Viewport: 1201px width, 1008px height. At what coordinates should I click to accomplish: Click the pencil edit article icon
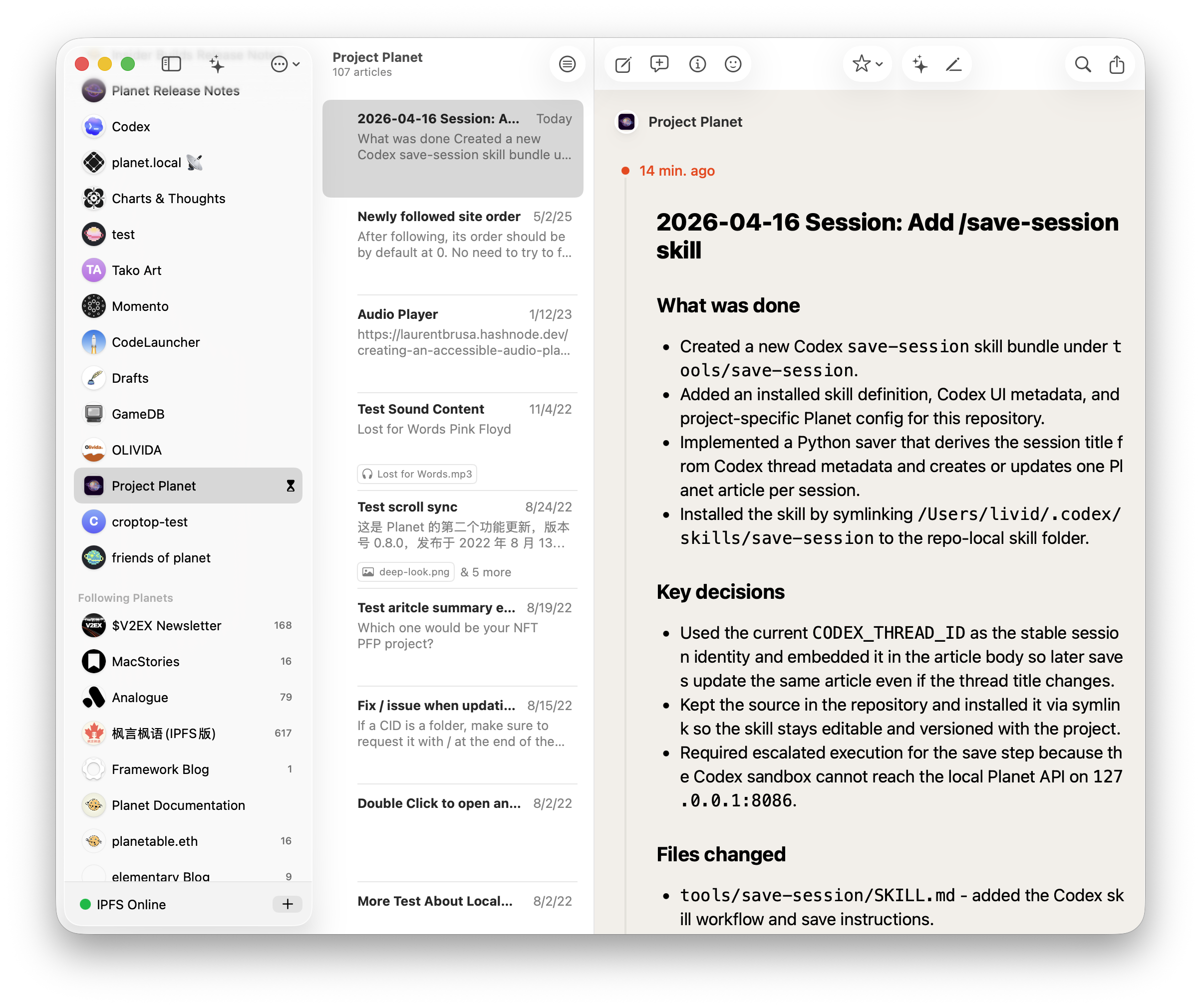953,64
